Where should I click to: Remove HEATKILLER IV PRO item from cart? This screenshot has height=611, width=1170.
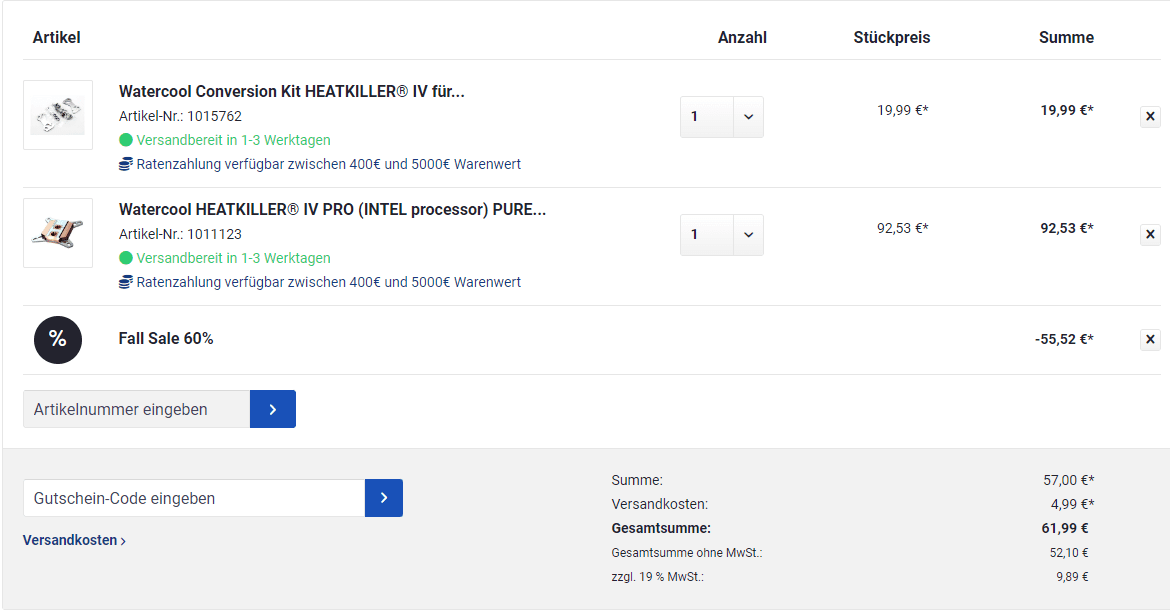pyautogui.click(x=1150, y=234)
